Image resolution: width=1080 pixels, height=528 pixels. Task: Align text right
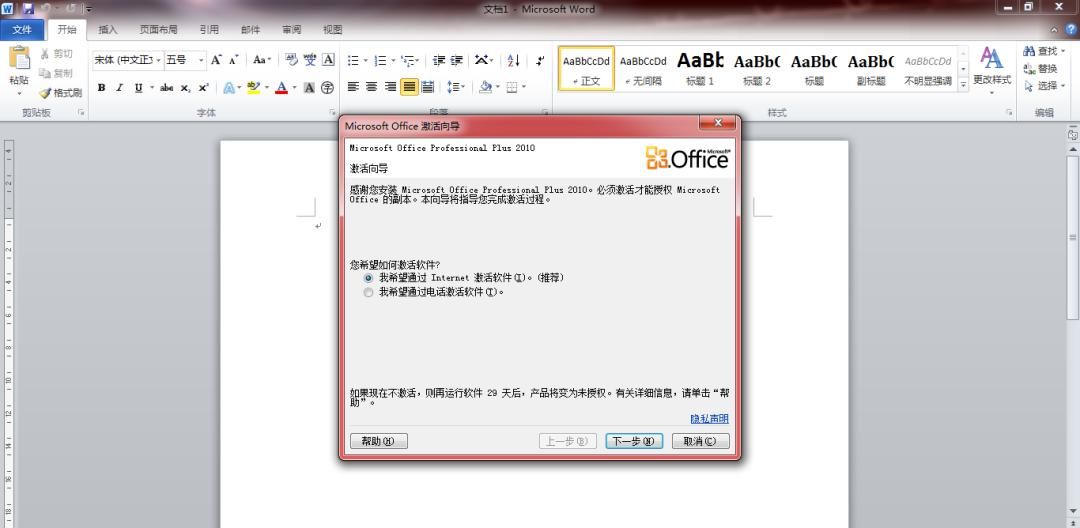coord(390,87)
